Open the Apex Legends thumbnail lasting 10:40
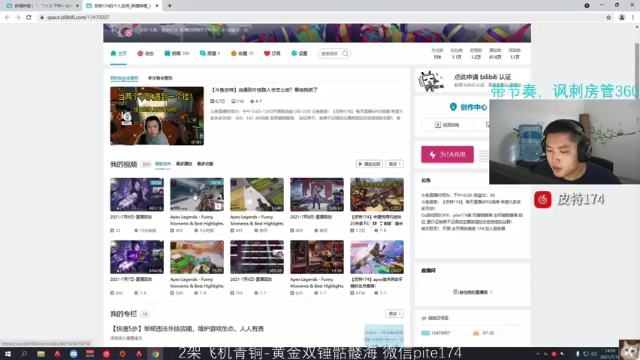The width and height of the screenshot is (640, 360). [257, 194]
